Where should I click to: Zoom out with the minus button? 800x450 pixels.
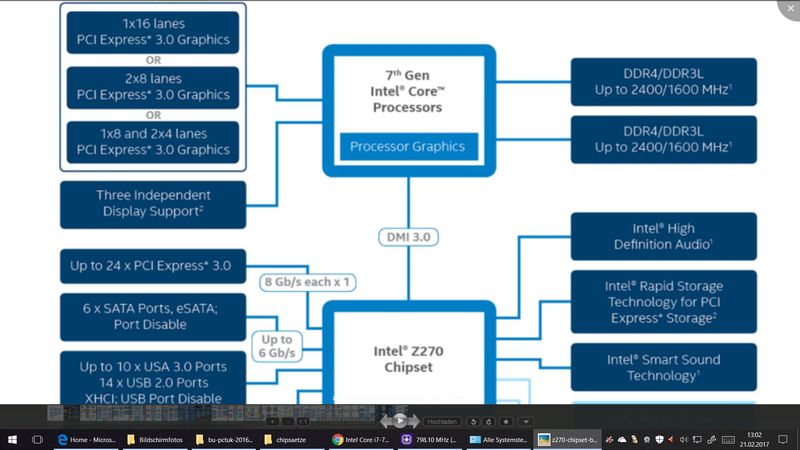click(288, 421)
